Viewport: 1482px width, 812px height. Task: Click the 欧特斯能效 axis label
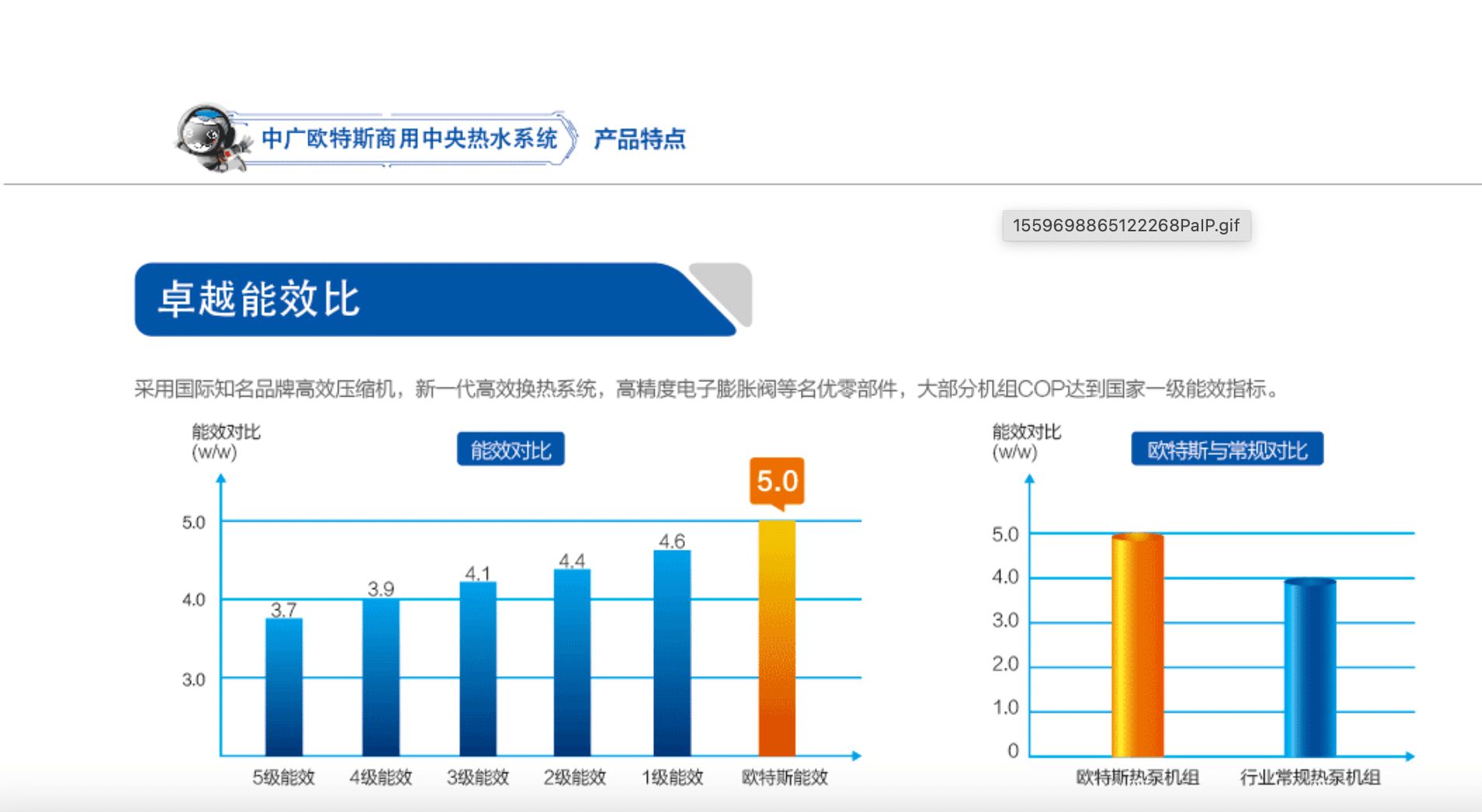[x=784, y=777]
